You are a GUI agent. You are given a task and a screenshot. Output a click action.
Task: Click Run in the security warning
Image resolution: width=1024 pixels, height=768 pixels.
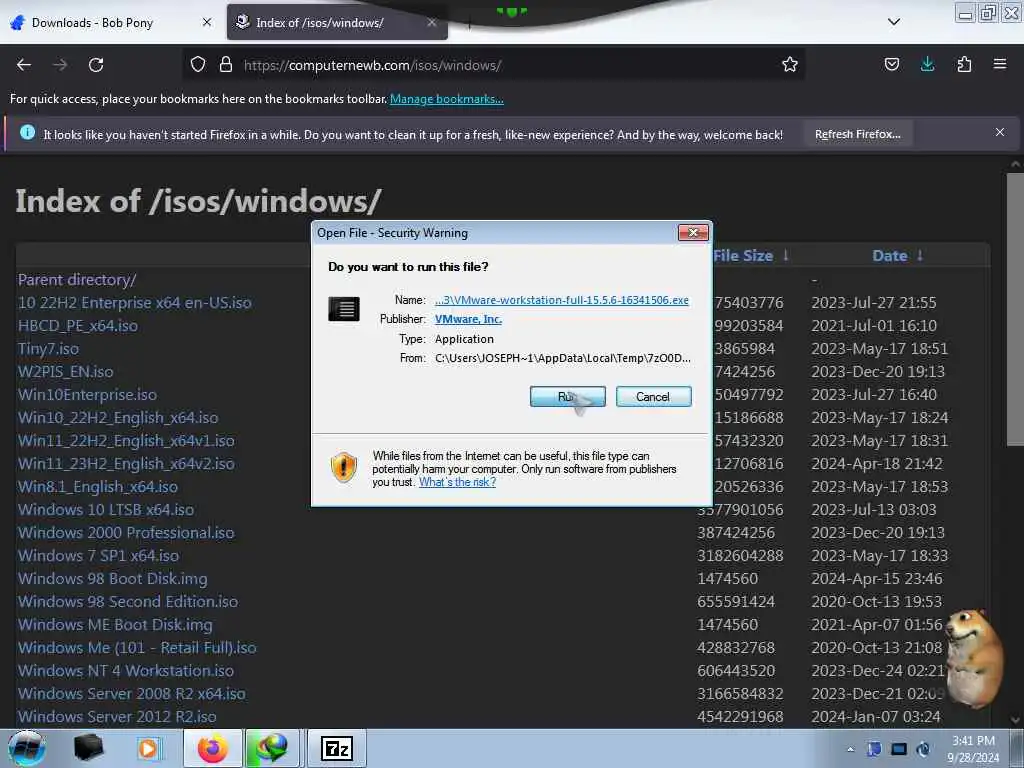(568, 396)
